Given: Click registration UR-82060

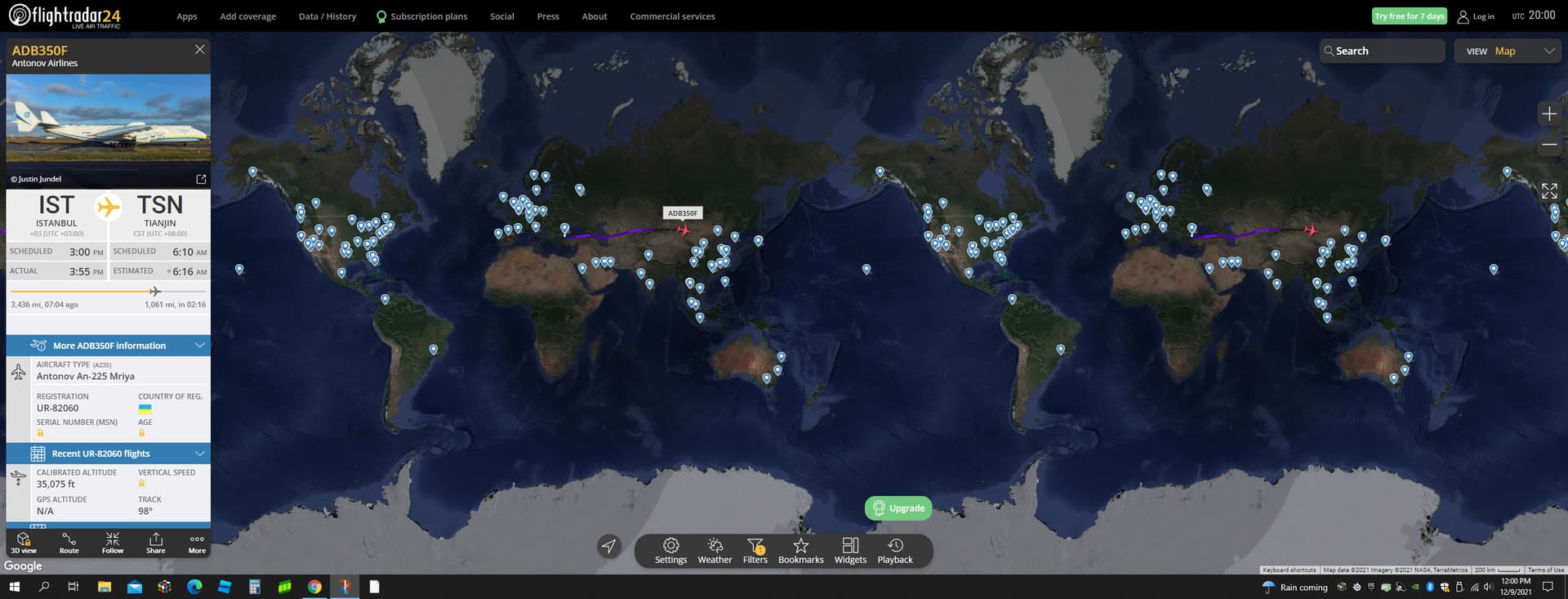Looking at the screenshot, I should coord(58,409).
